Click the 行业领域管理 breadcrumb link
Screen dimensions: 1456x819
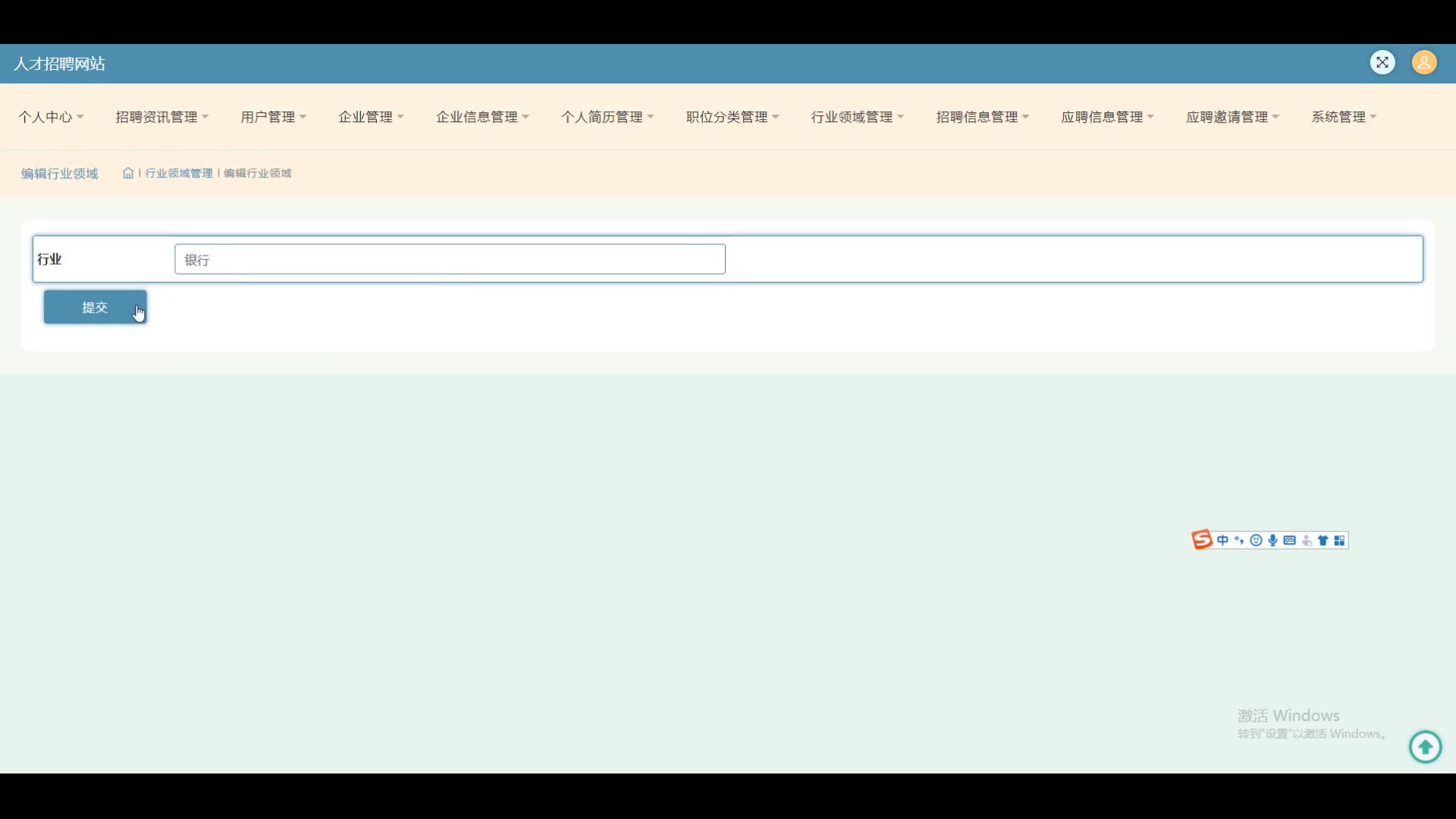click(x=179, y=173)
